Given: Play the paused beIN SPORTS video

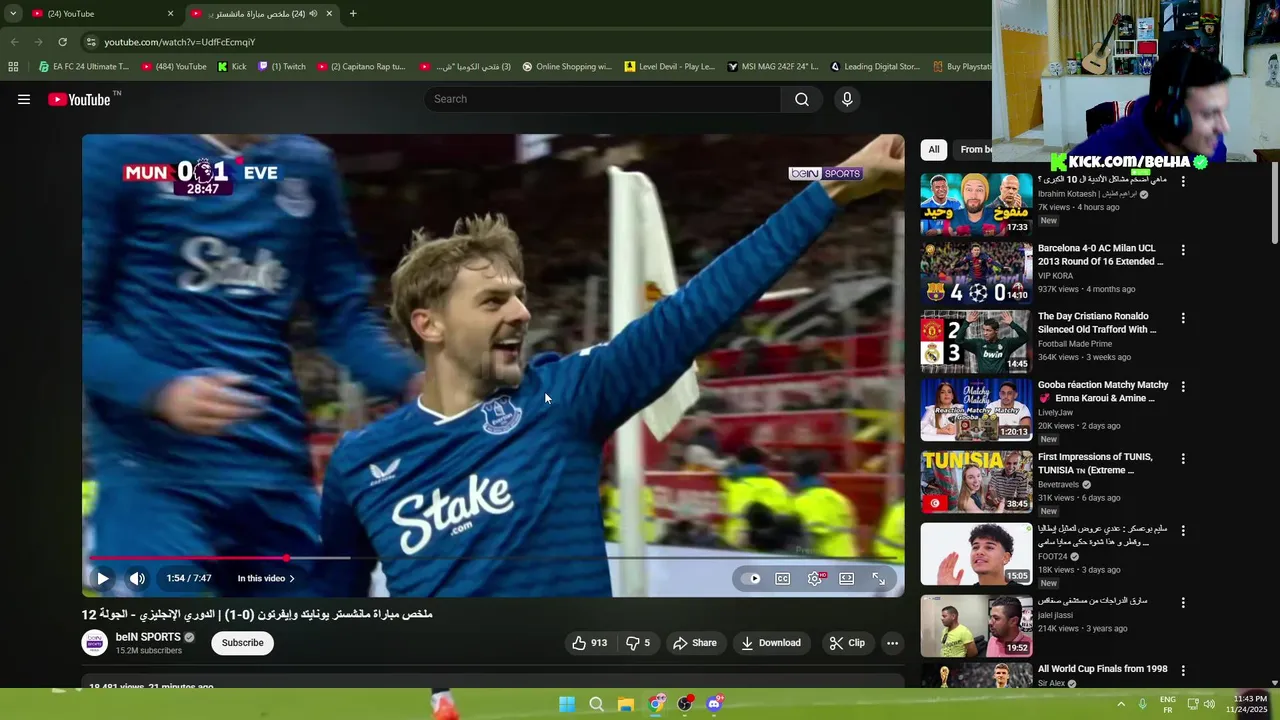Looking at the screenshot, I should pos(102,578).
